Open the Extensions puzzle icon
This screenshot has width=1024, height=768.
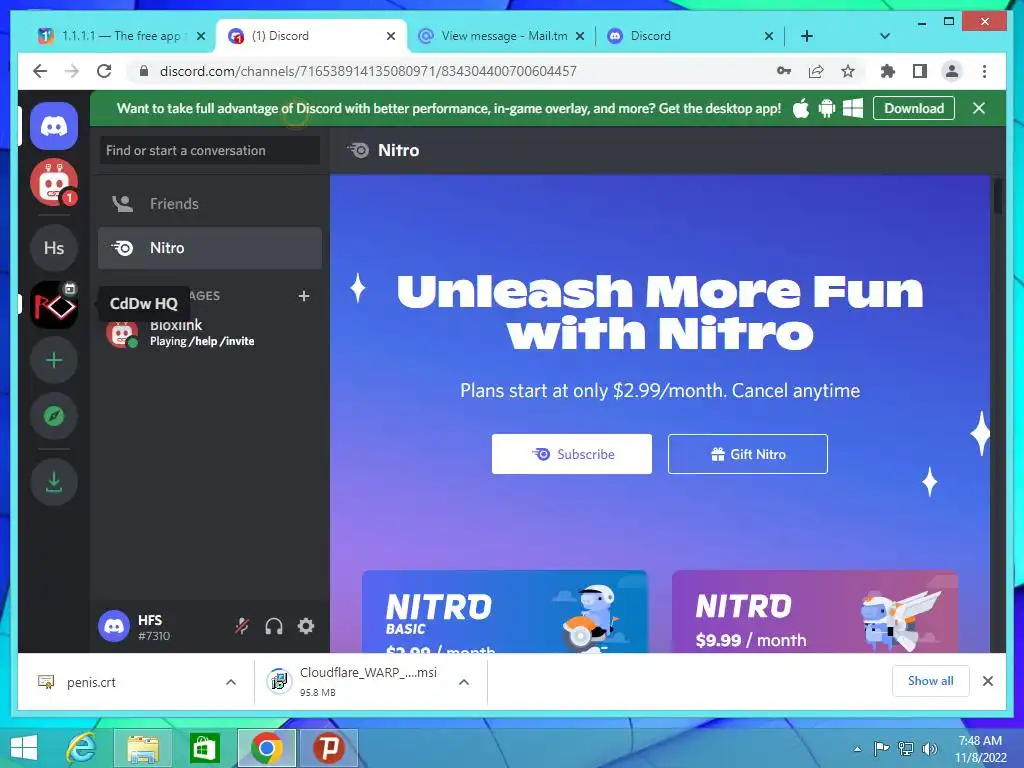888,71
